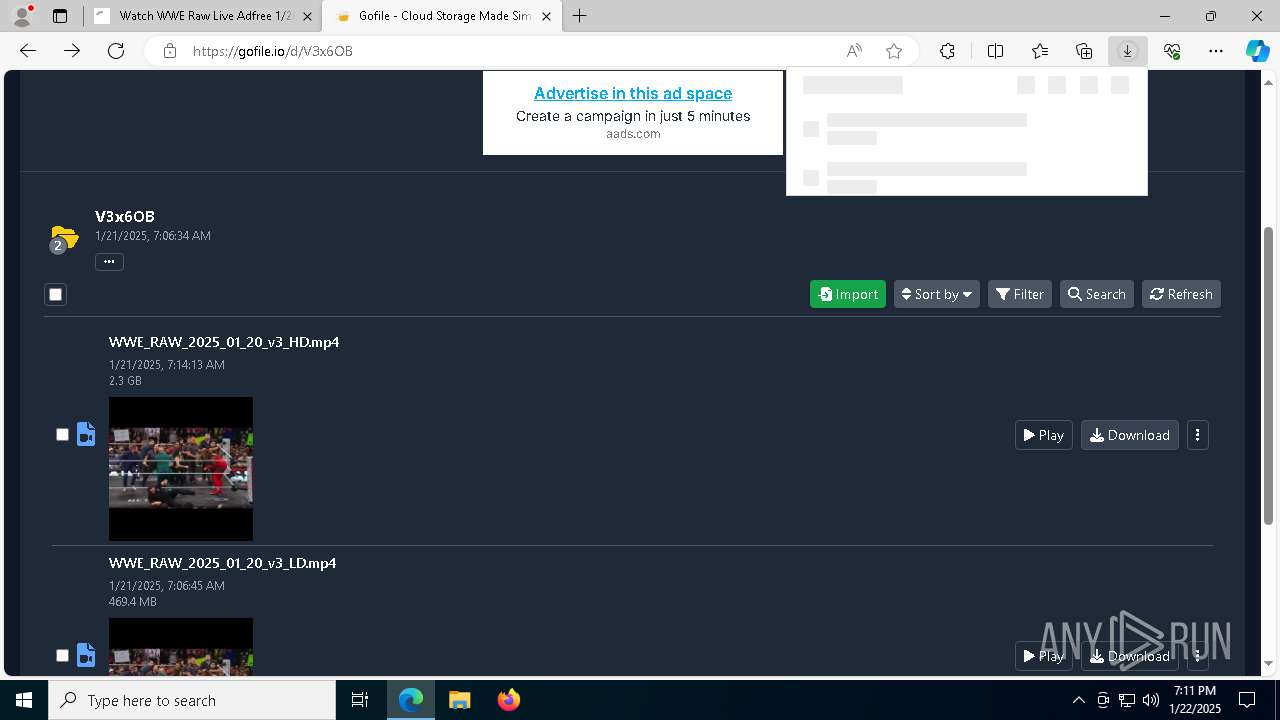1280x720 pixels.
Task: Open WWE_RAW_2025_01_20_v3_HD.mp4 file name
Action: 224,342
